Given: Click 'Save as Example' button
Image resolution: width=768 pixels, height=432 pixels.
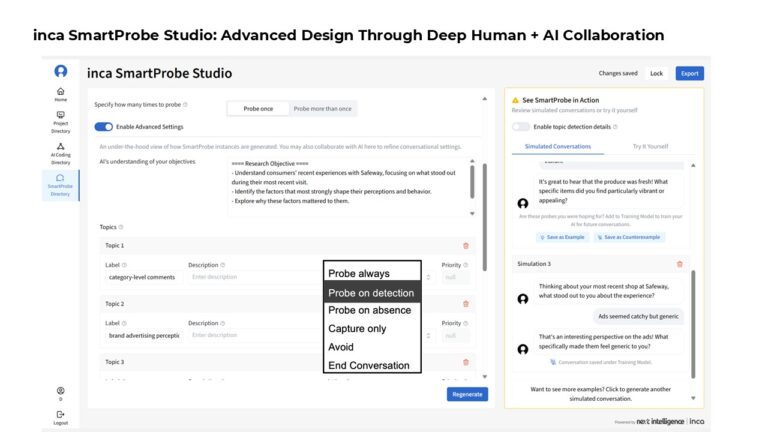Looking at the screenshot, I should (x=562, y=237).
